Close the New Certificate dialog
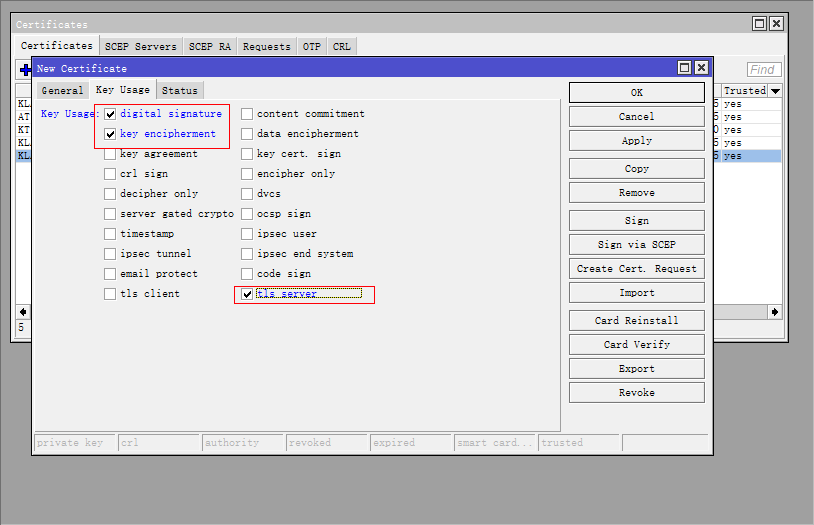The height and width of the screenshot is (525, 814). point(701,68)
